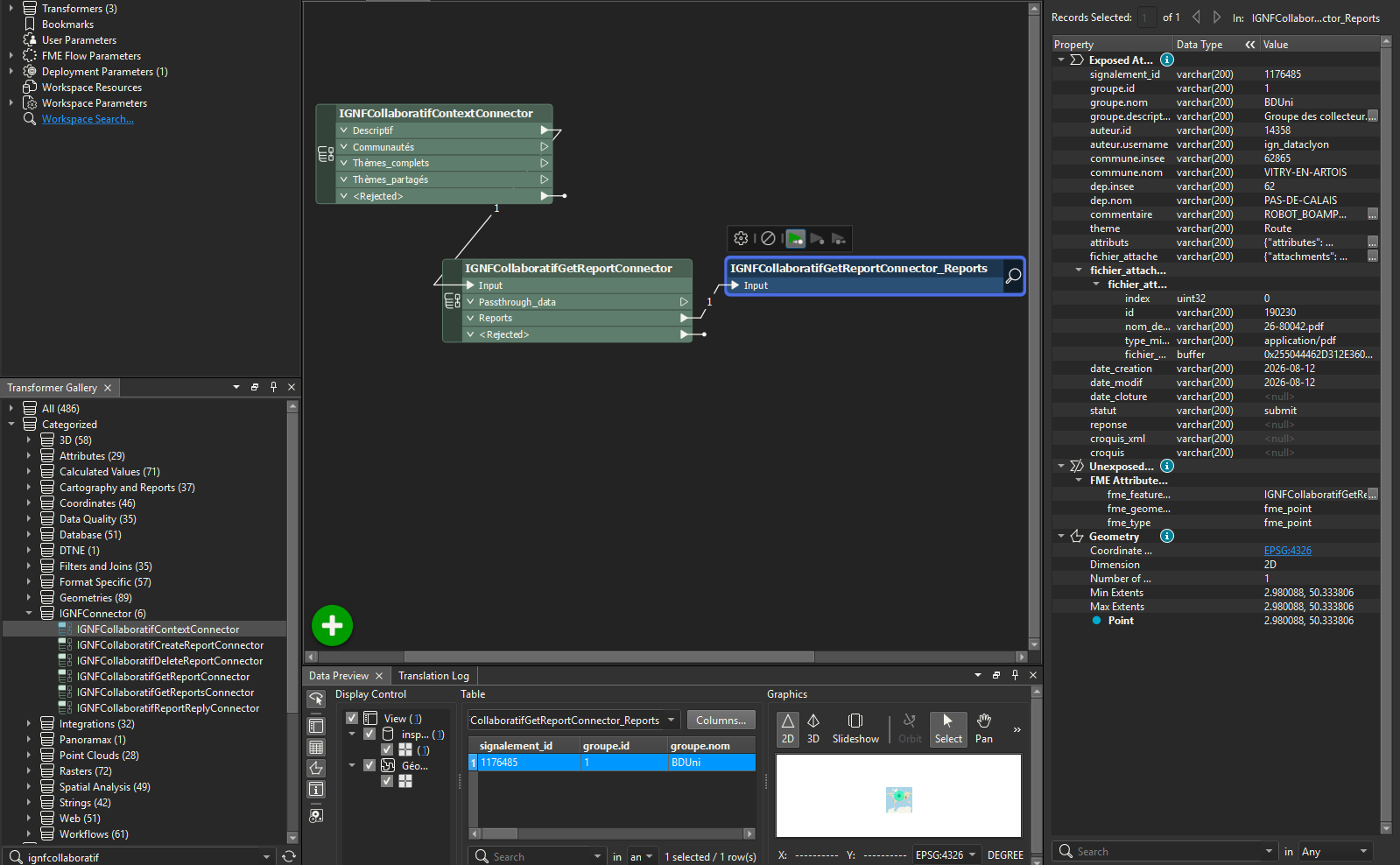Select IGNFCollaboratifCreateReportConnector in gallery

[x=170, y=645]
